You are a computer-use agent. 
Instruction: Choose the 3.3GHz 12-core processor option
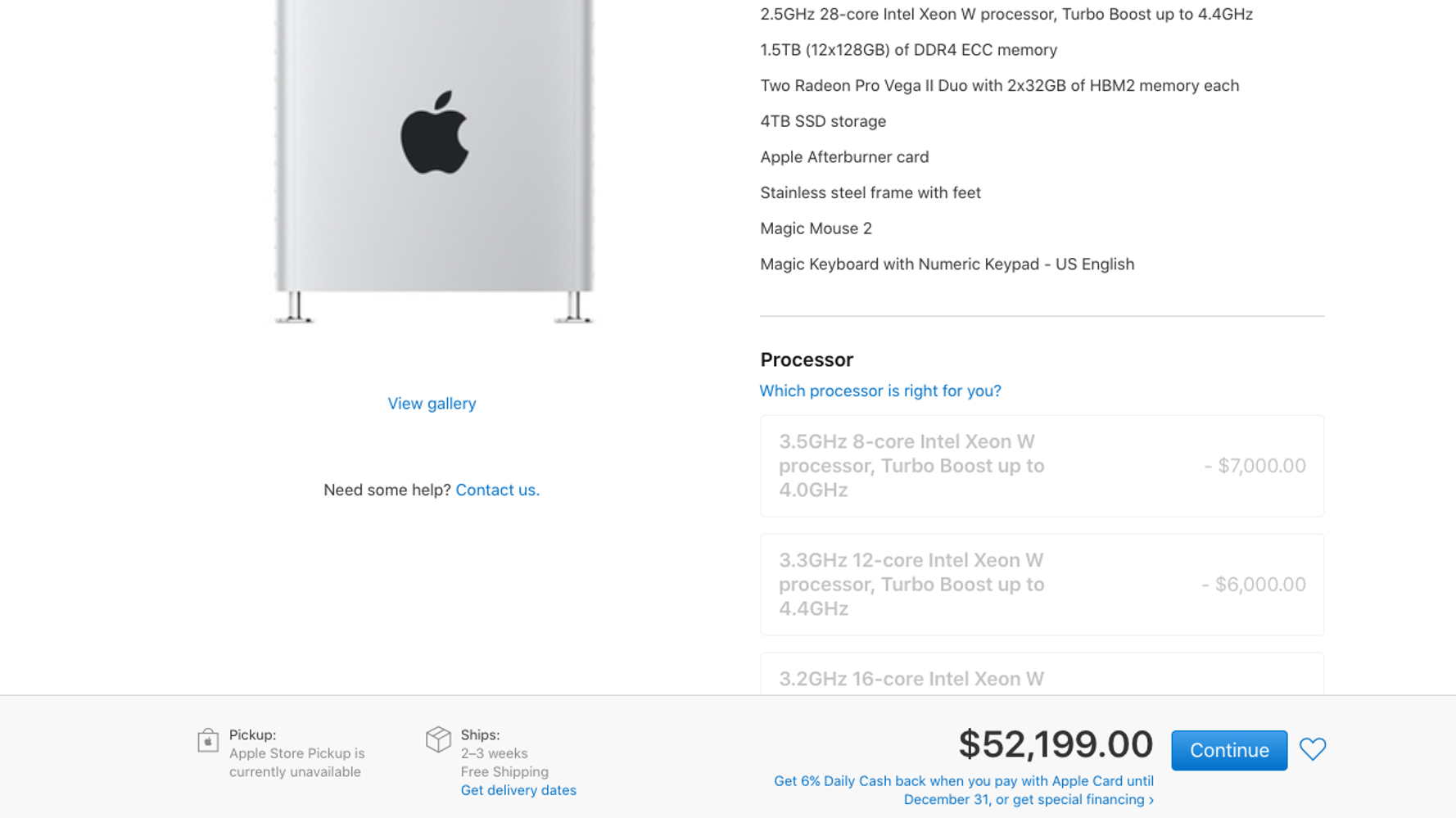tap(1041, 585)
